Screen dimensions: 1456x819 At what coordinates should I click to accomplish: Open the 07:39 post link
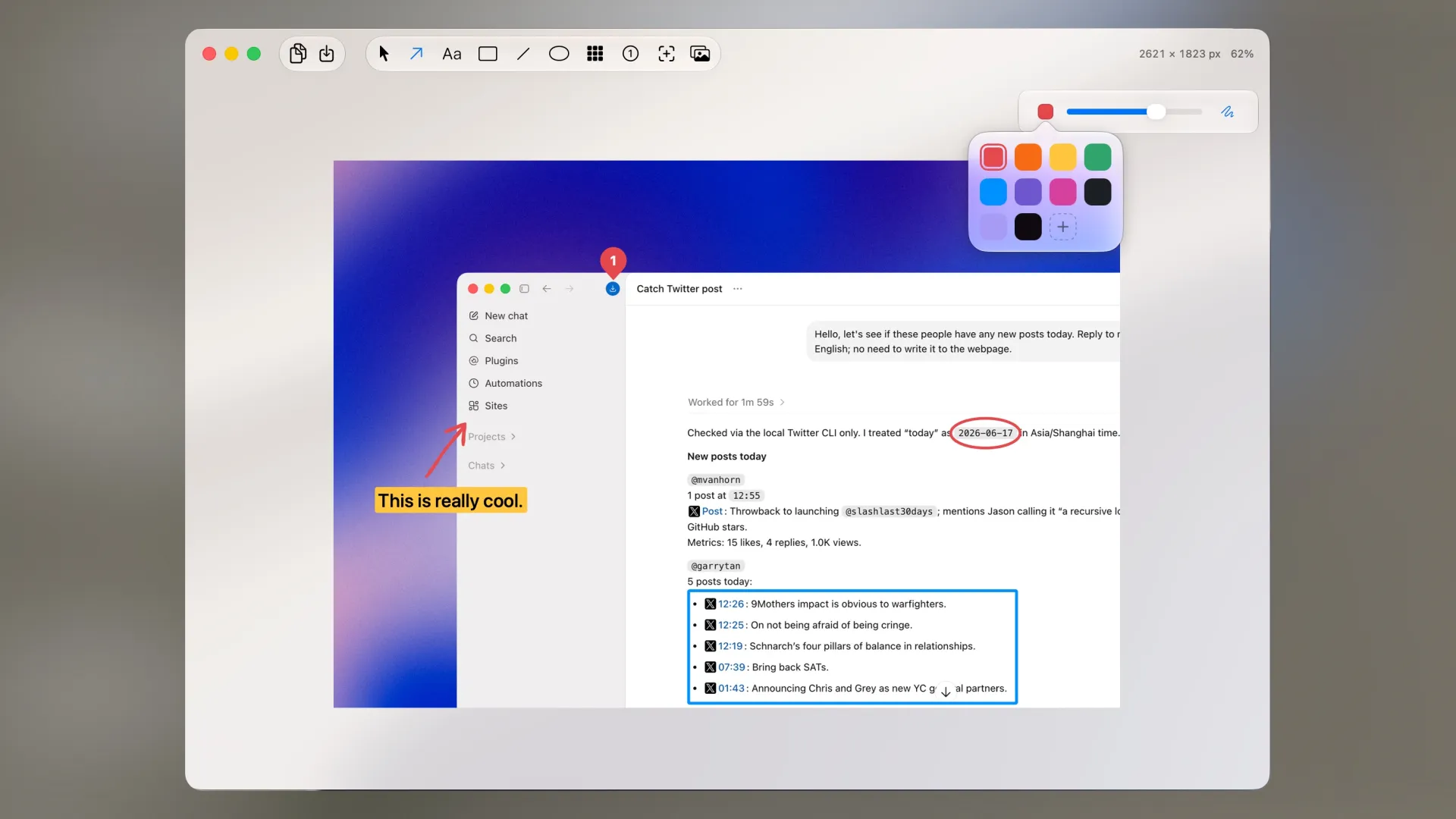[x=732, y=667]
